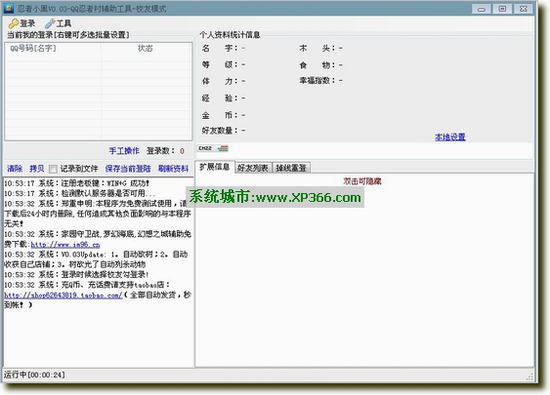The image size is (550, 395).
Task: Switch to the 好友列表 tab
Action: pos(253,168)
